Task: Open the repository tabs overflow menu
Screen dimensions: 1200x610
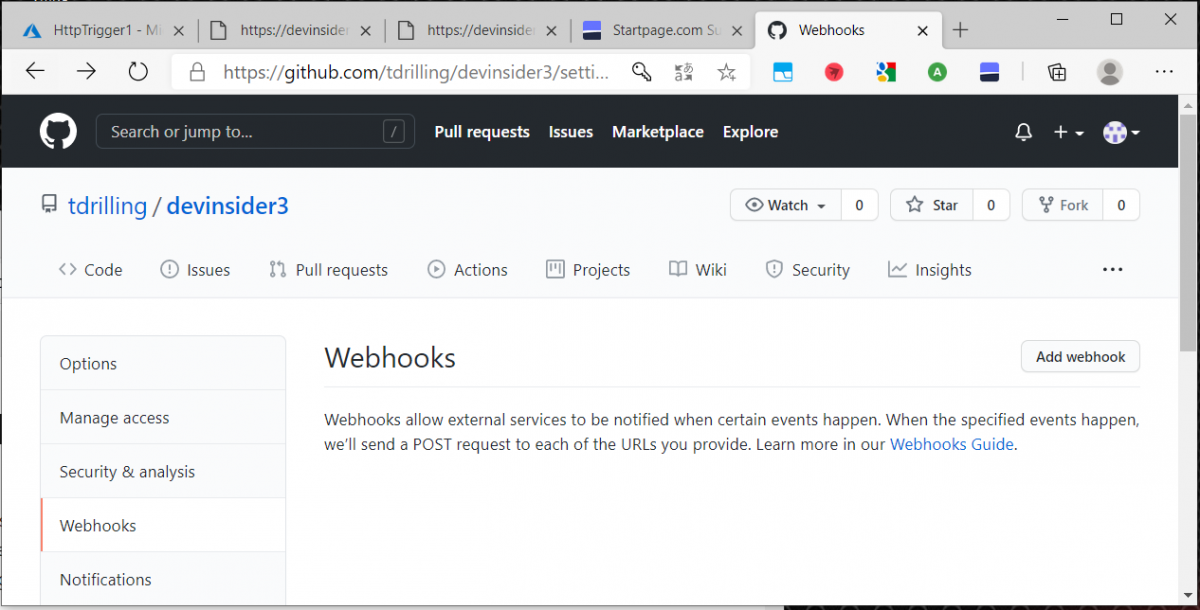Action: click(1112, 270)
